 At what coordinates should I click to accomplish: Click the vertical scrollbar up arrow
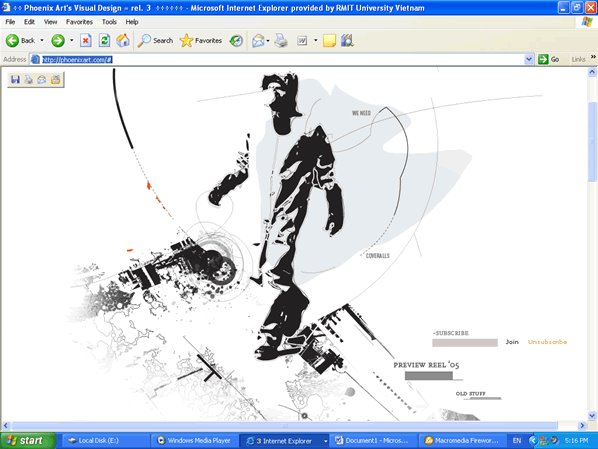[x=592, y=72]
